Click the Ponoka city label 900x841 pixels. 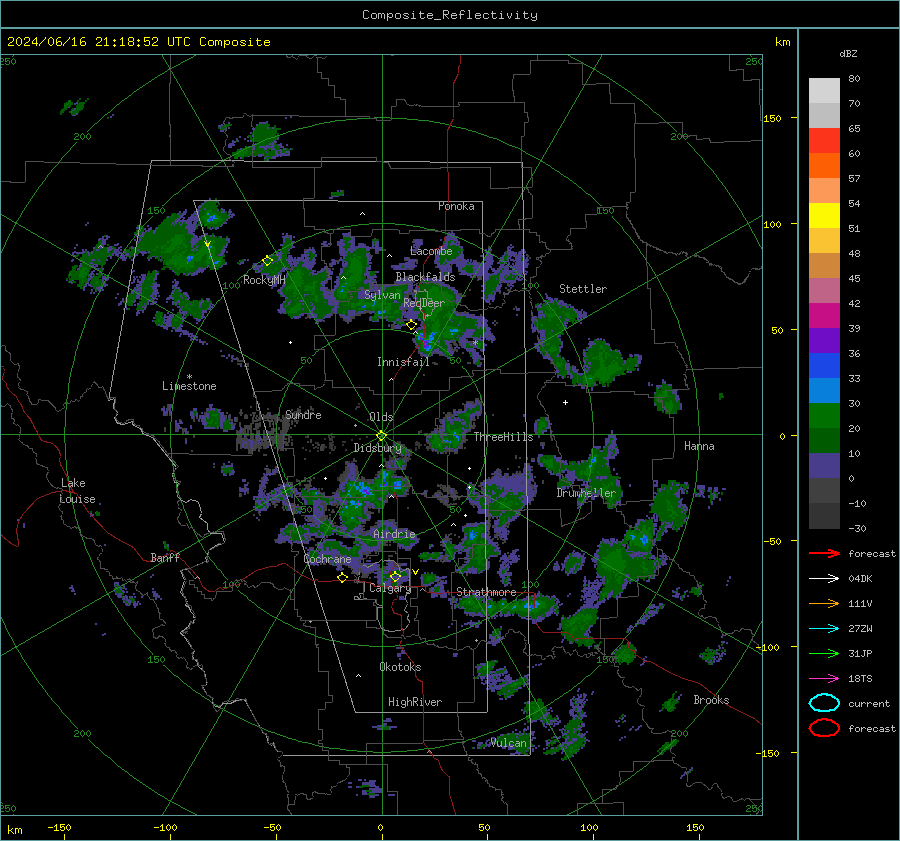coord(456,206)
